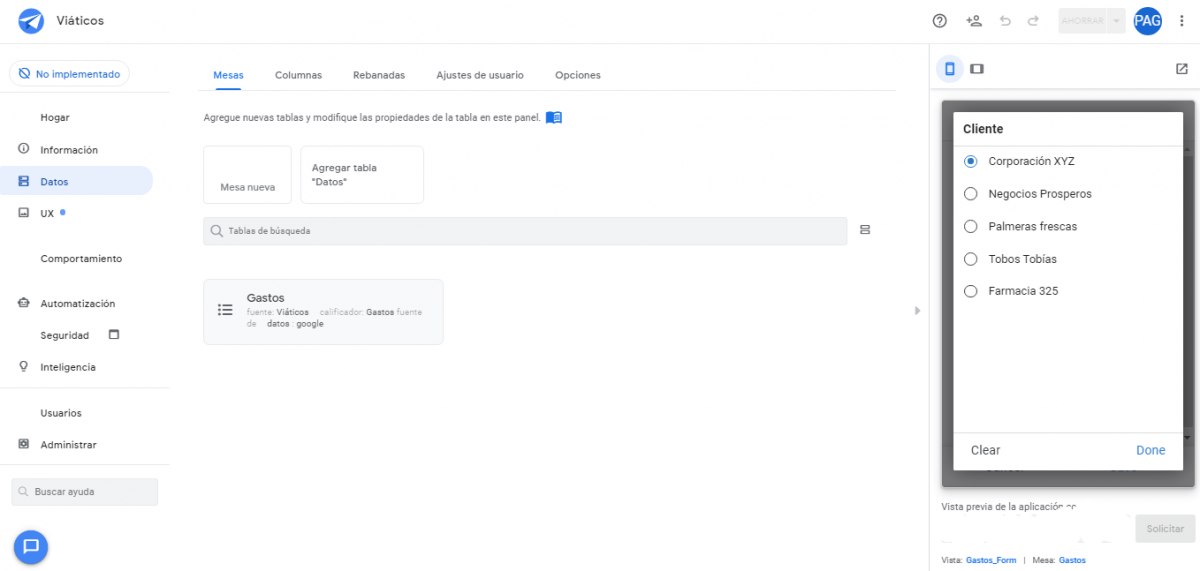Follow the Gastos_Form view link
This screenshot has width=1200, height=571.
click(x=990, y=560)
